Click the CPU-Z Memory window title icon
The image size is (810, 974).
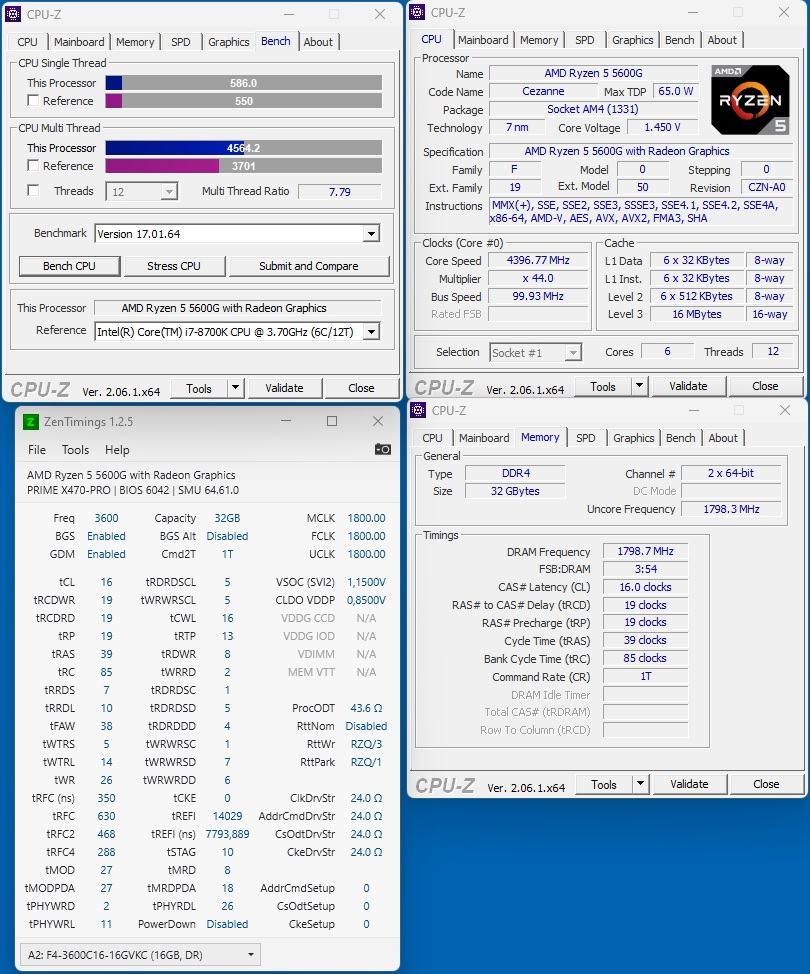tap(418, 410)
